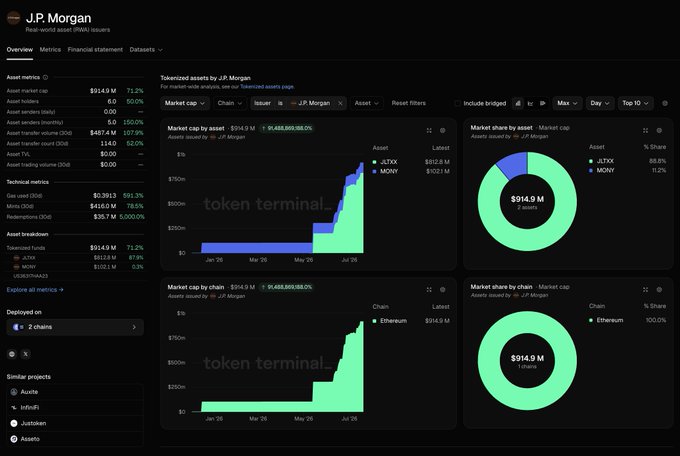The height and width of the screenshot is (456, 680).
Task: Open the Max time range dropdown
Action: [567, 103]
